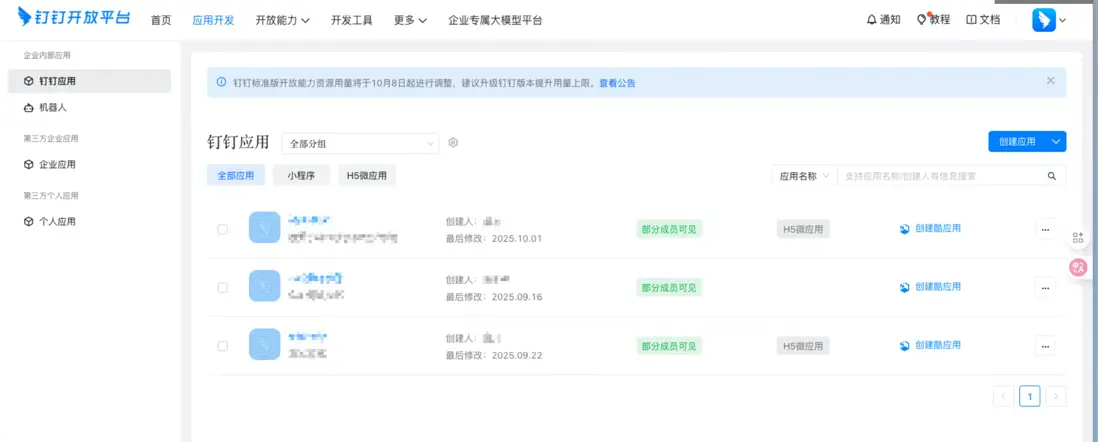Open 文档 documentation
This screenshot has width=1098, height=442.
click(x=983, y=20)
